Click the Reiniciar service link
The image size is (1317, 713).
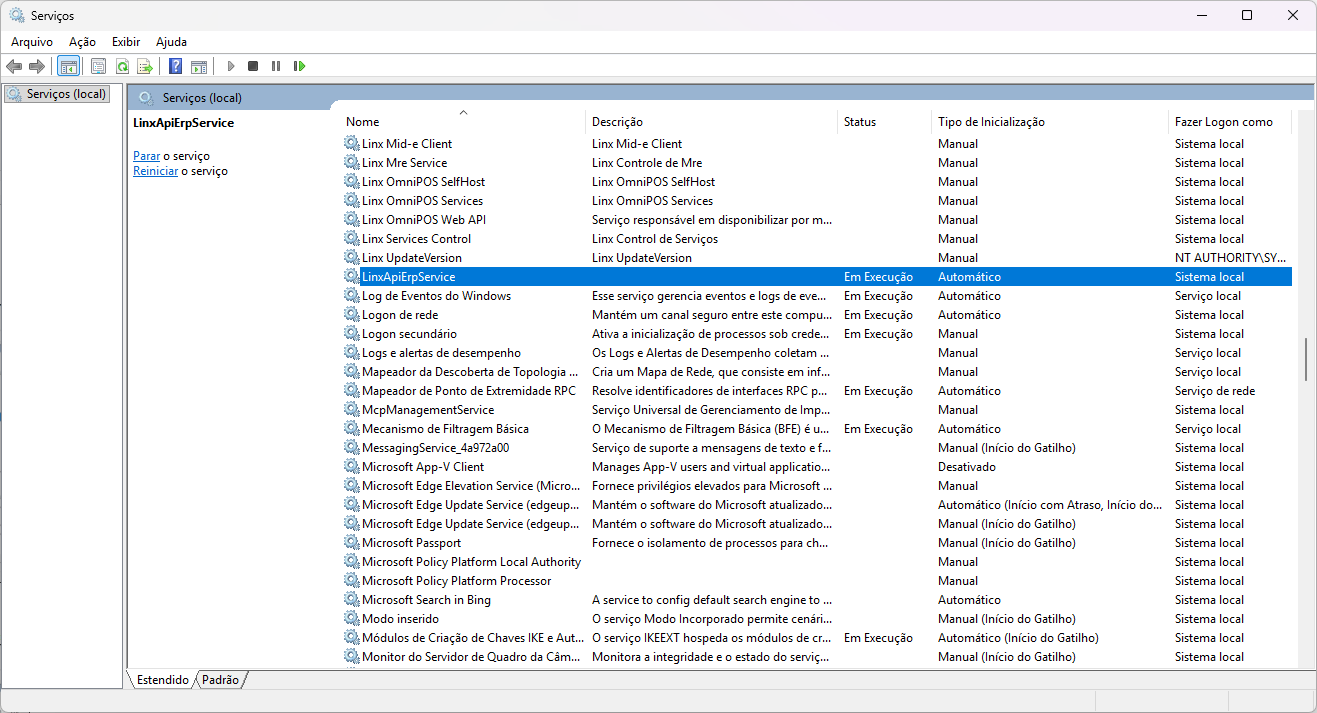coord(155,171)
